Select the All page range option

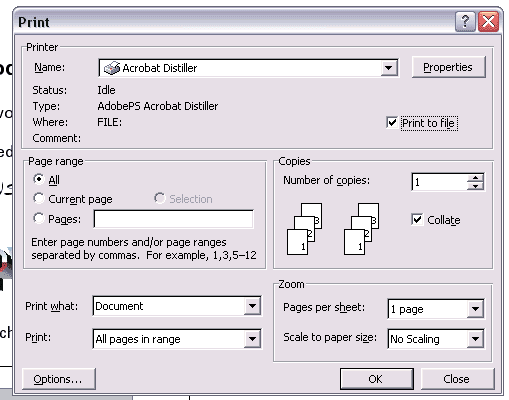pyautogui.click(x=39, y=179)
